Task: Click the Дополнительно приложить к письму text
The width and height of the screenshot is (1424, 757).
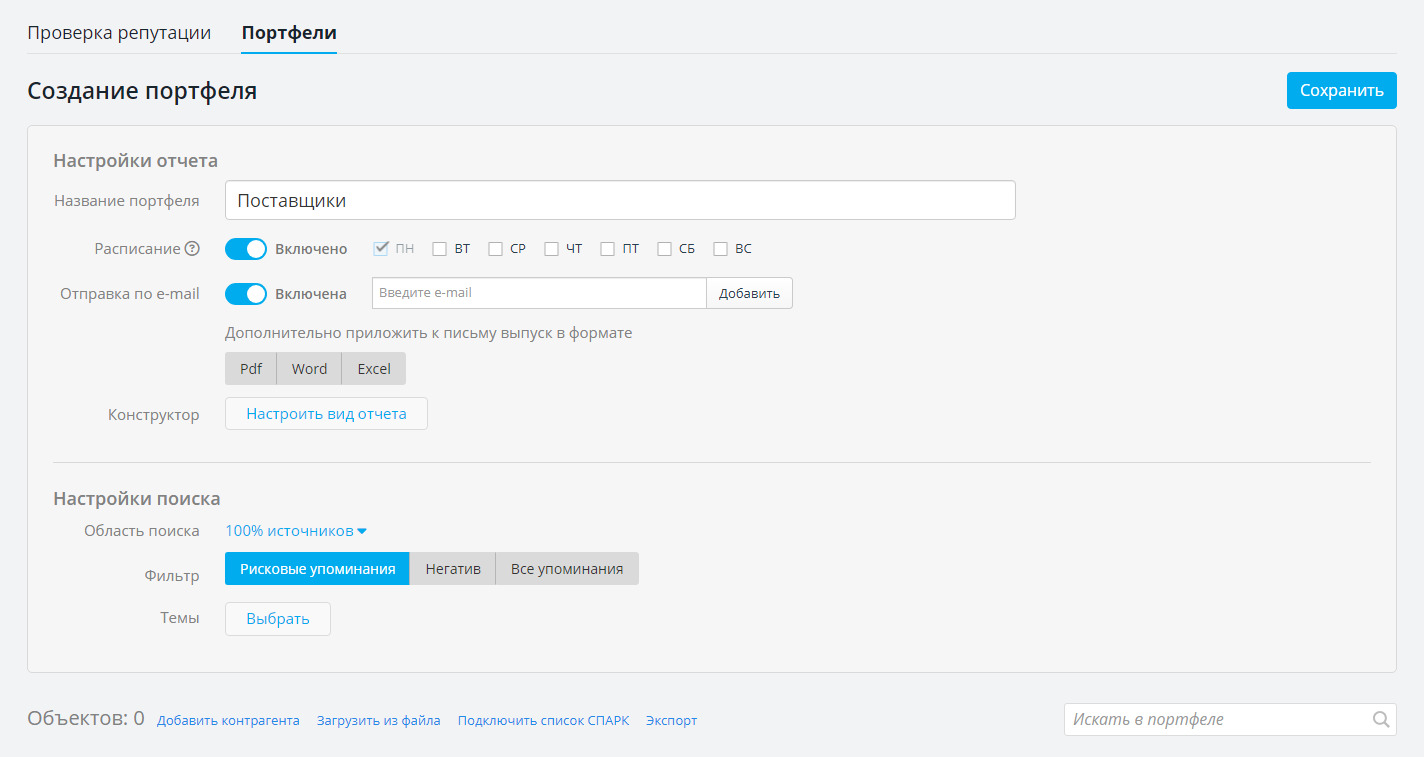Action: click(x=428, y=333)
